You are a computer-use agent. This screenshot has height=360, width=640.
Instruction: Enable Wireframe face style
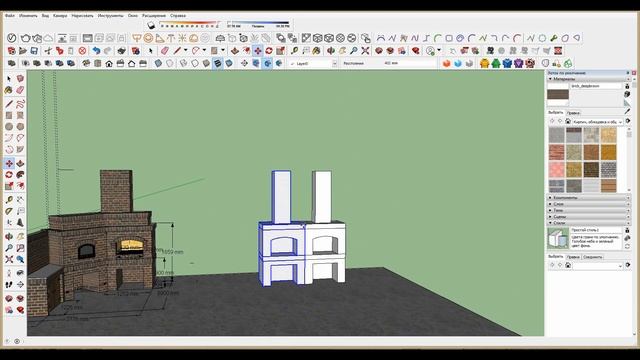[x=184, y=63]
